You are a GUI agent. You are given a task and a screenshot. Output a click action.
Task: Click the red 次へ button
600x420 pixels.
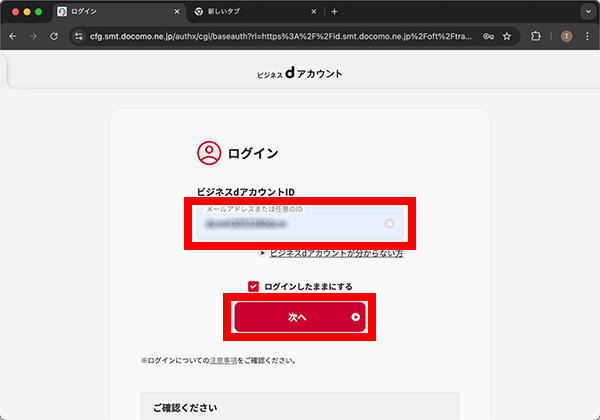(300, 317)
